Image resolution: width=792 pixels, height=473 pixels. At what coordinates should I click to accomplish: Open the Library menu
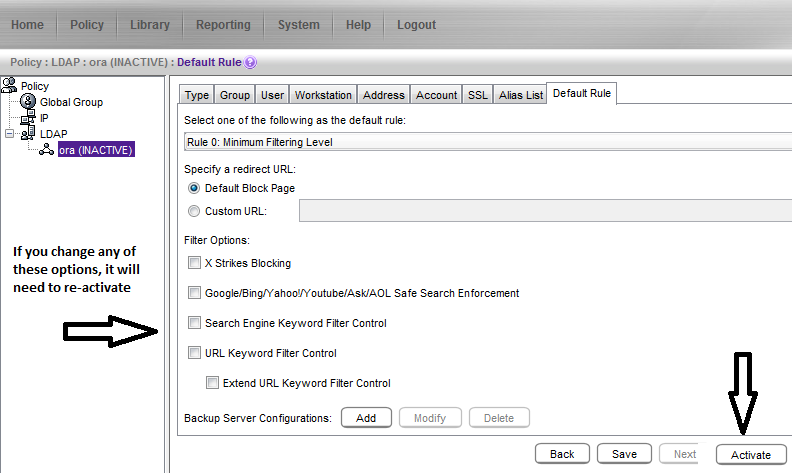point(150,25)
